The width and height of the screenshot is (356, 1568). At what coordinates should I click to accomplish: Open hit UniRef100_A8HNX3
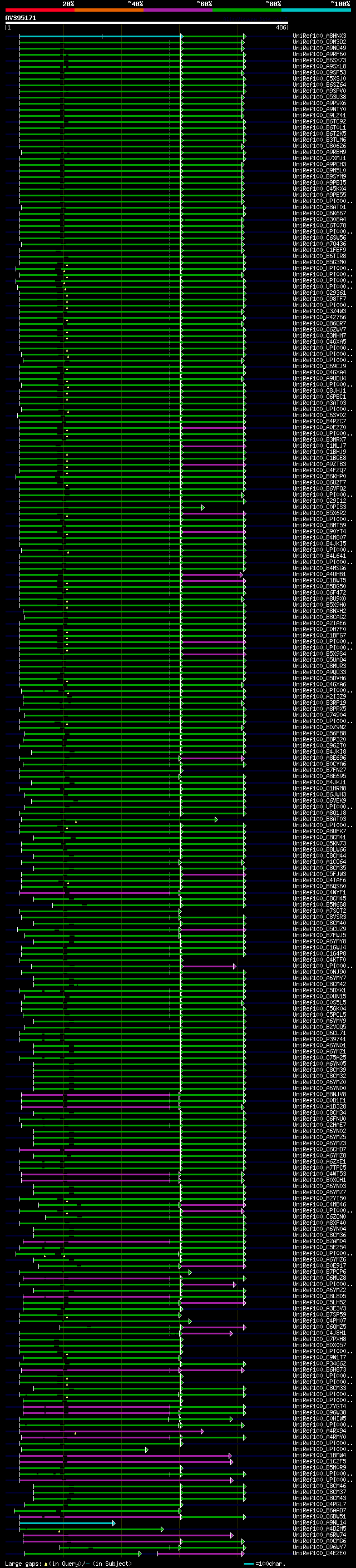pos(319,36)
